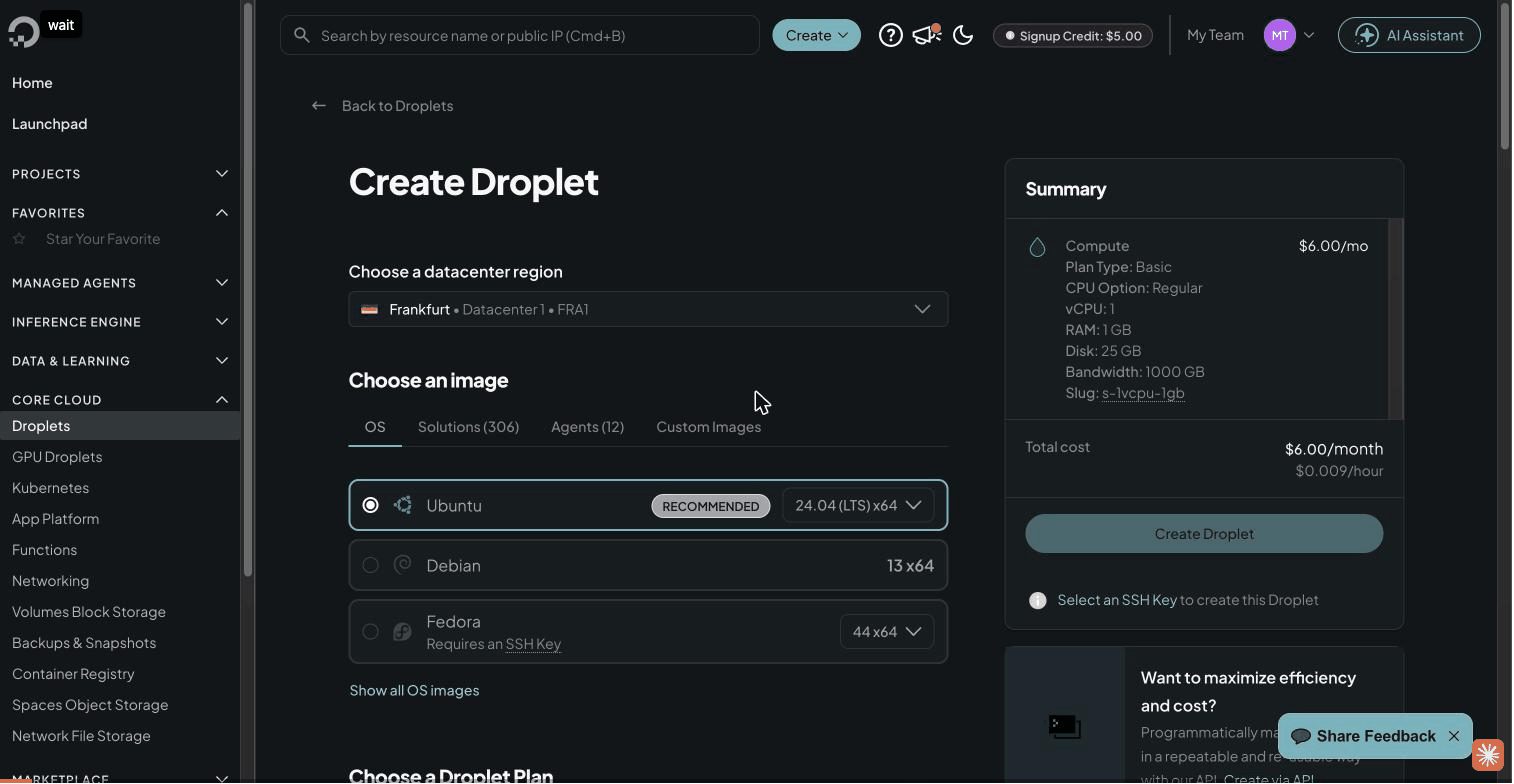Open the help question mark icon
1514x784 pixels.
[x=890, y=35]
